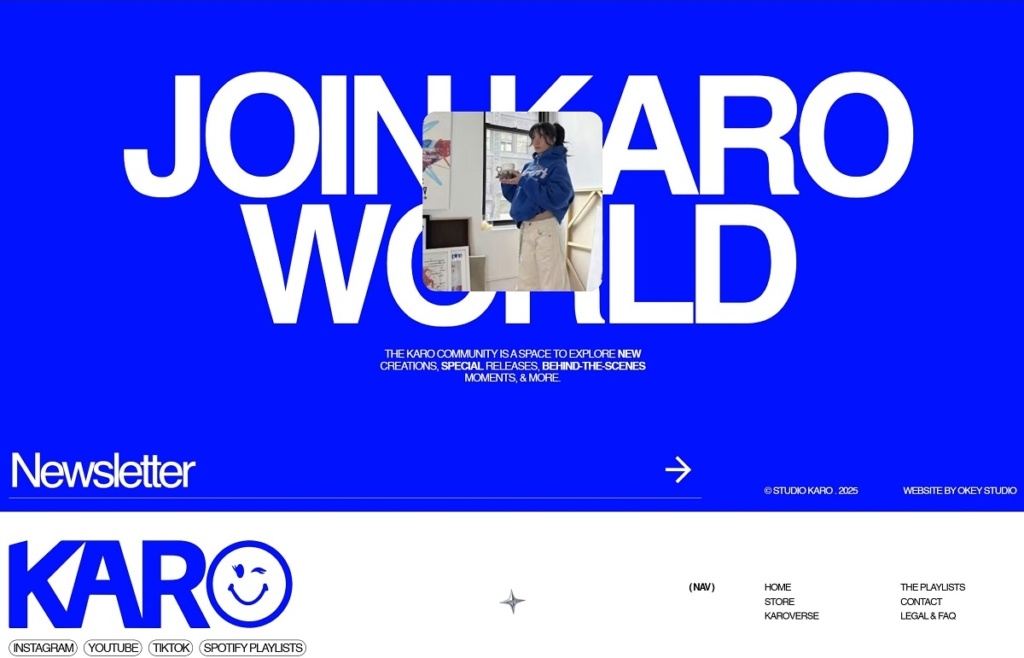Open the TikTok social pill
This screenshot has height=658, width=1024.
click(171, 648)
